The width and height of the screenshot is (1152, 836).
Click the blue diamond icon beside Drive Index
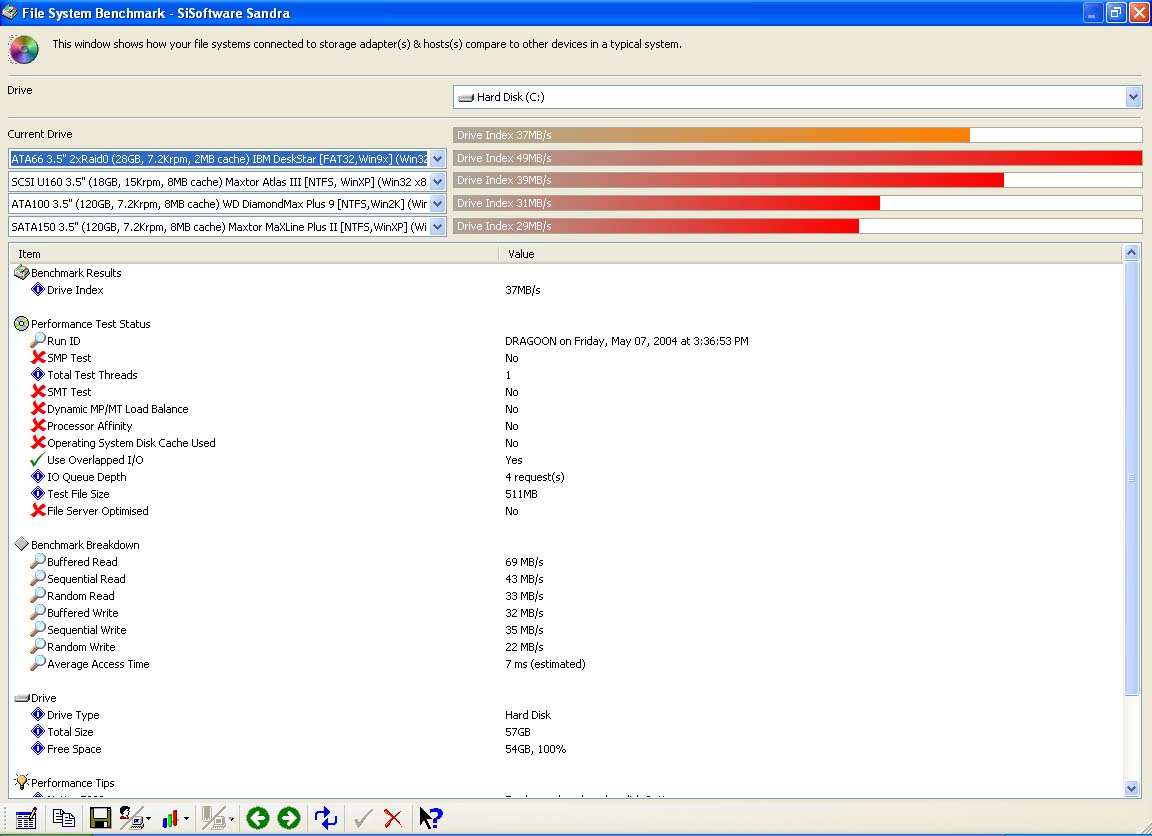pyautogui.click(x=37, y=289)
